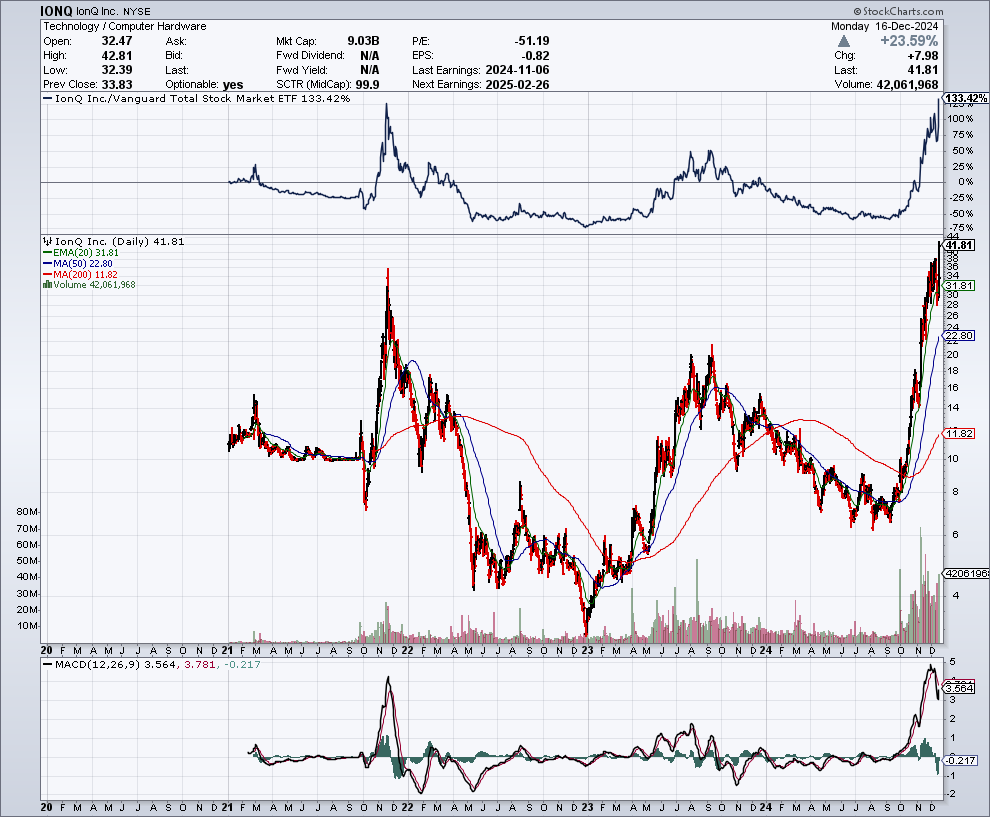Image resolution: width=990 pixels, height=817 pixels.
Task: Click the blue 22.80 MA axis tag
Action: (960, 335)
